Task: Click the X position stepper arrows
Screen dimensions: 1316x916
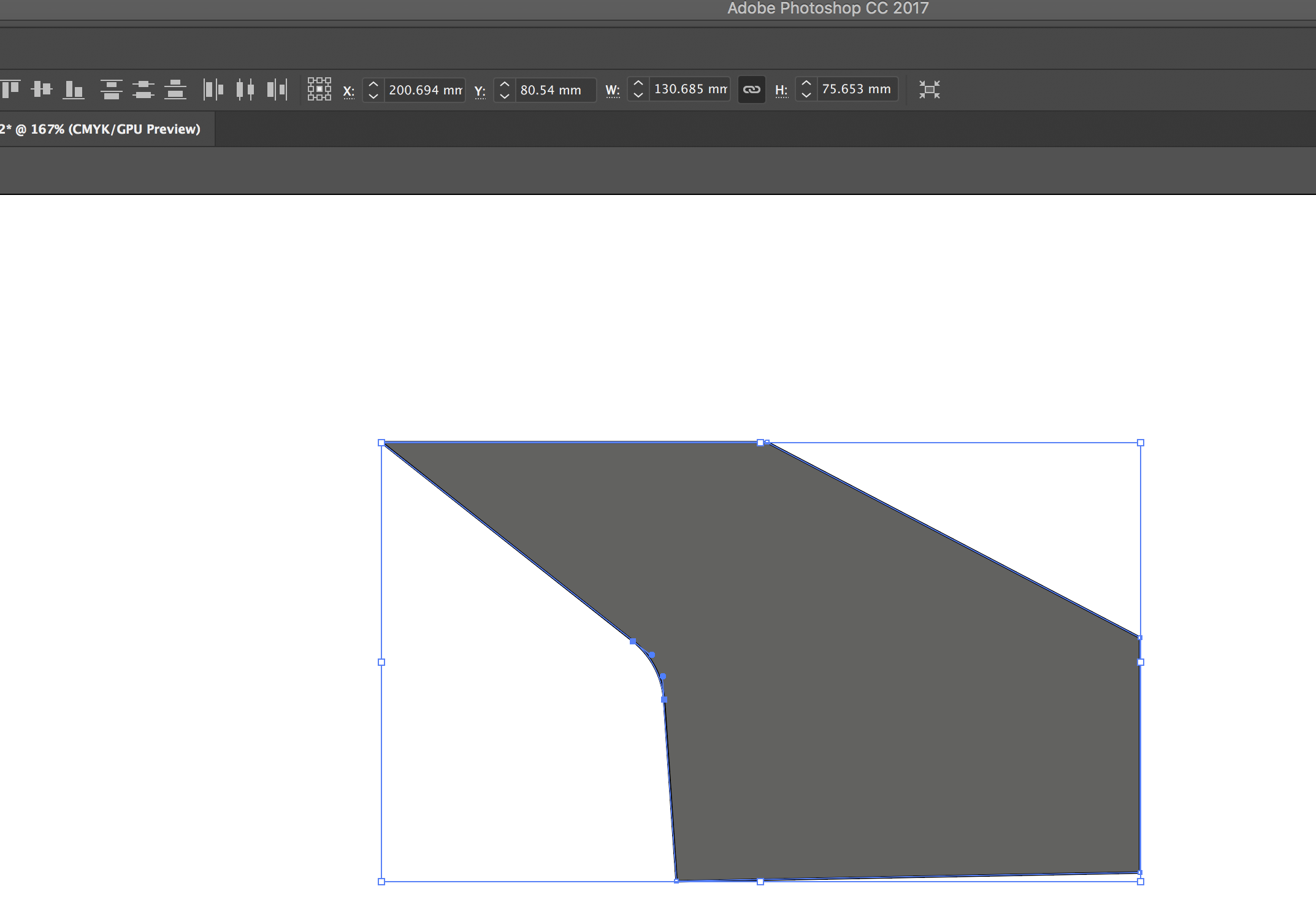Action: coord(373,90)
